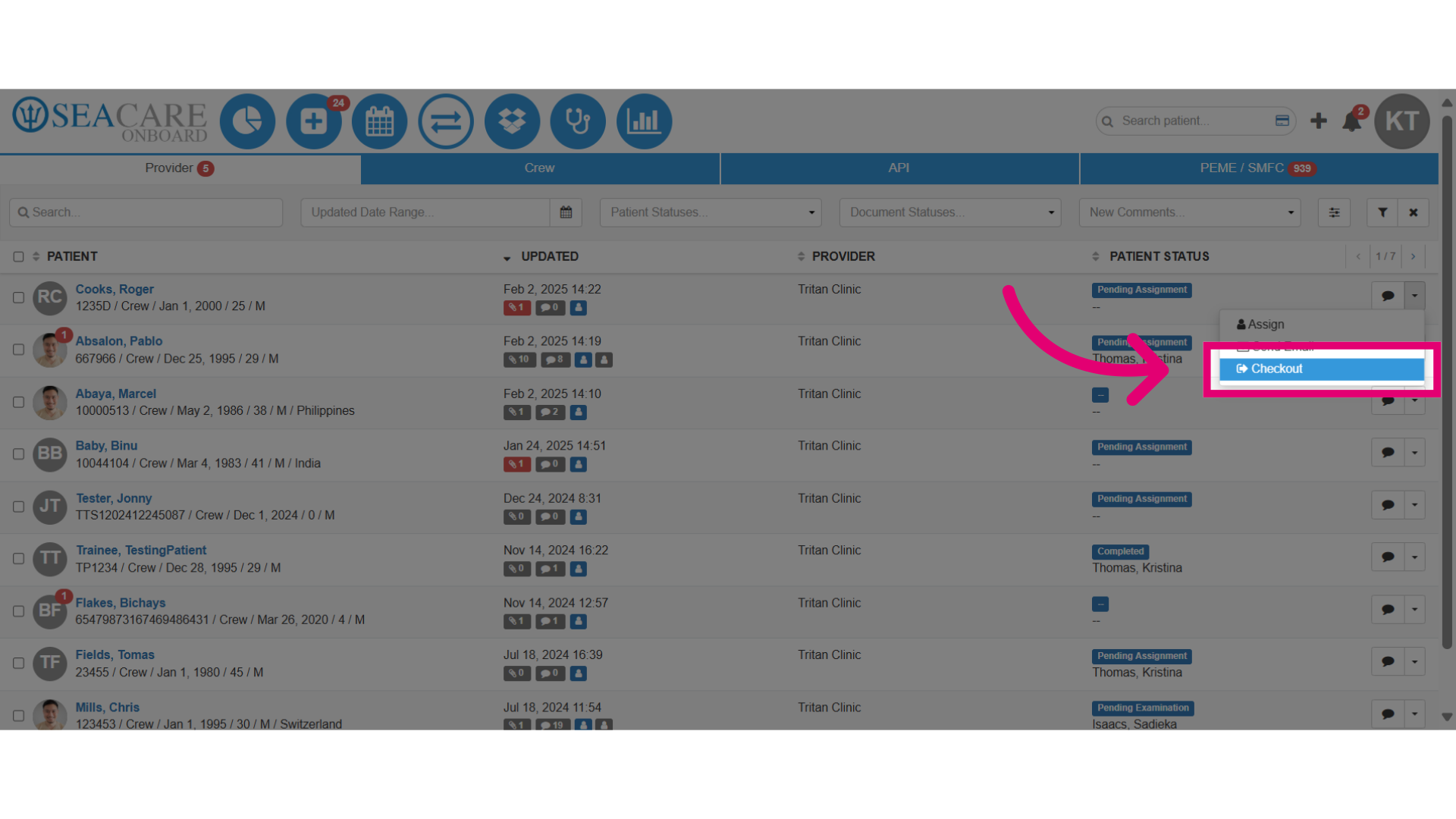1456x819 pixels.
Task: Go to next page of patient list
Action: point(1413,256)
